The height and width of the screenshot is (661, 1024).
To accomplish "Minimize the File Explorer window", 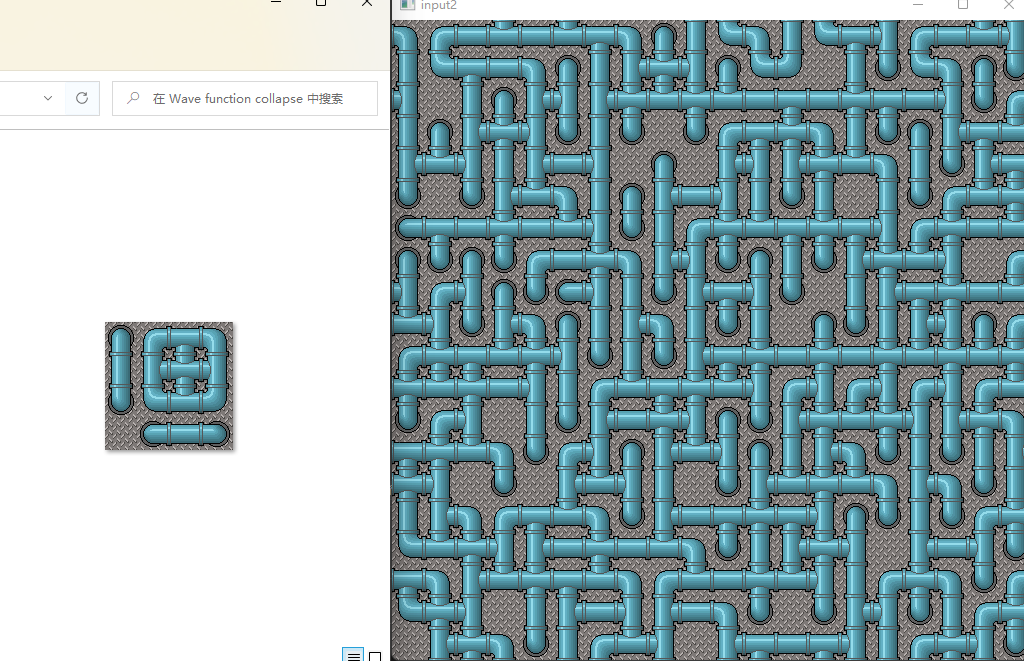I will tap(276, 3).
